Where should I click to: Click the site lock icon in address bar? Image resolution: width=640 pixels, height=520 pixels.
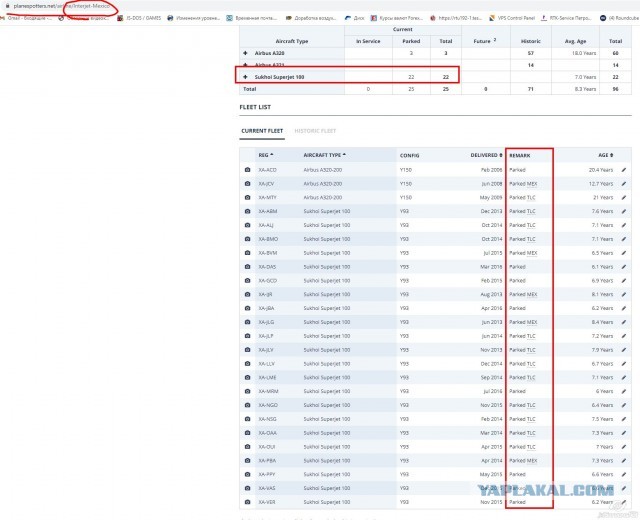point(7,6)
